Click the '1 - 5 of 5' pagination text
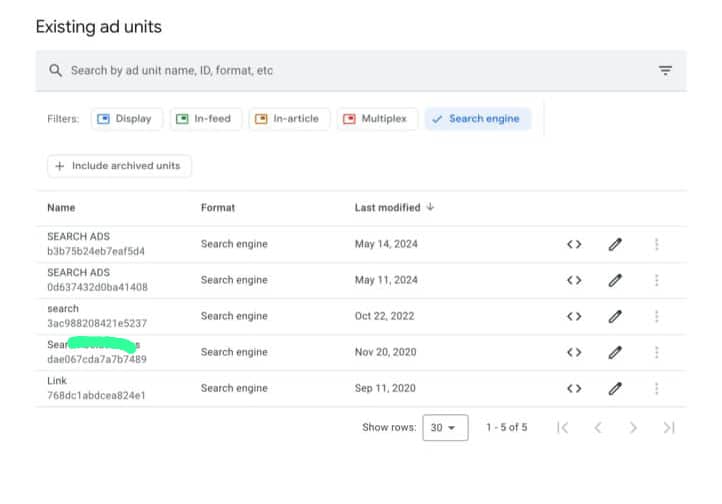Screen dimensions: 722x504 [507, 428]
